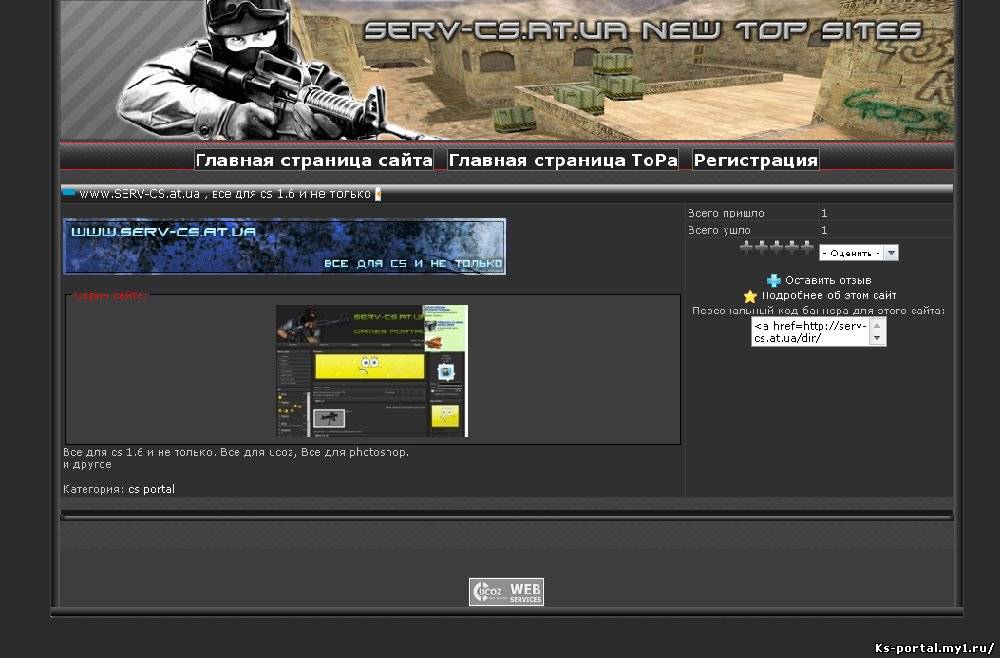Click the Всего ушло value 1
The width and height of the screenshot is (1000, 658).
point(824,230)
